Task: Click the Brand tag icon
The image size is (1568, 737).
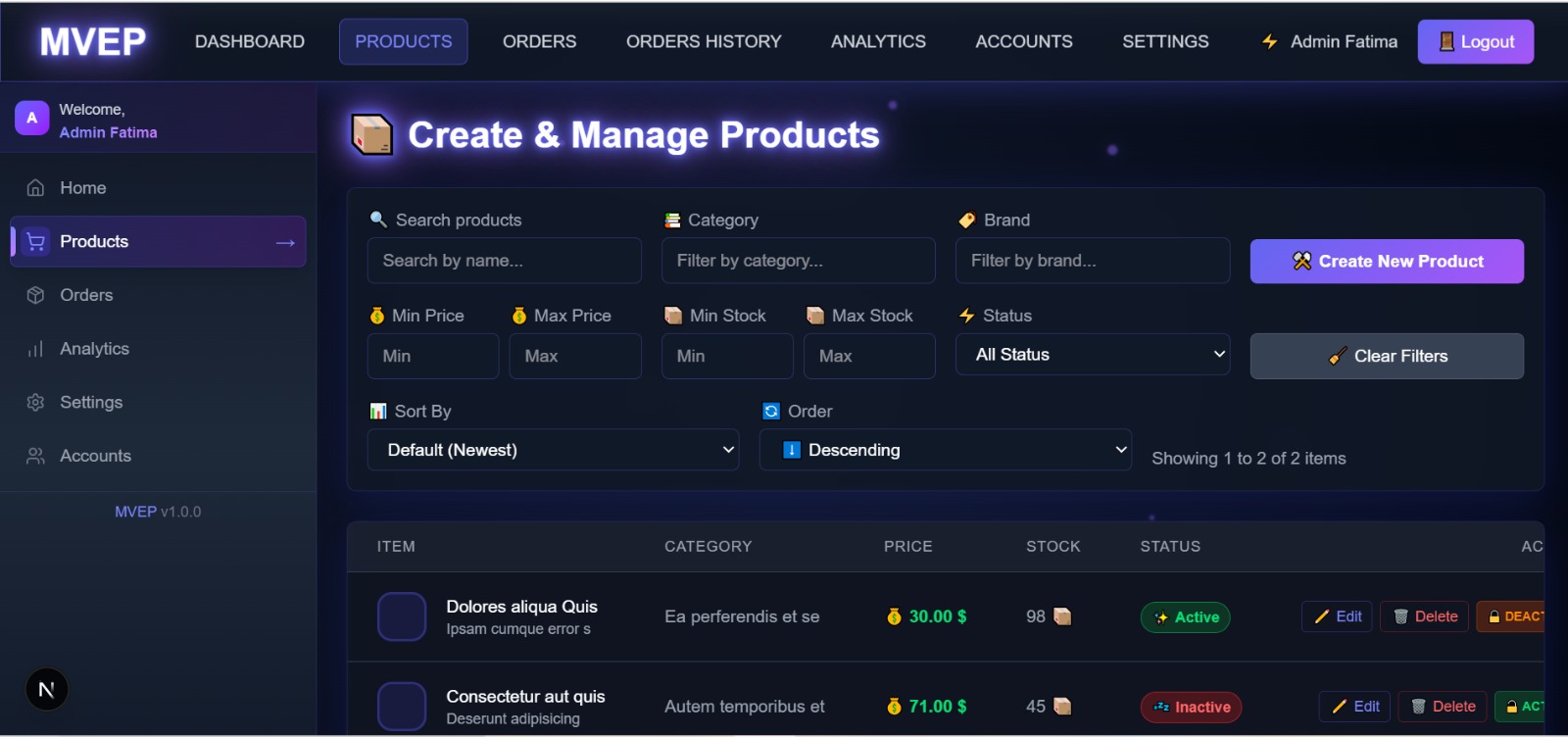Action: click(966, 221)
